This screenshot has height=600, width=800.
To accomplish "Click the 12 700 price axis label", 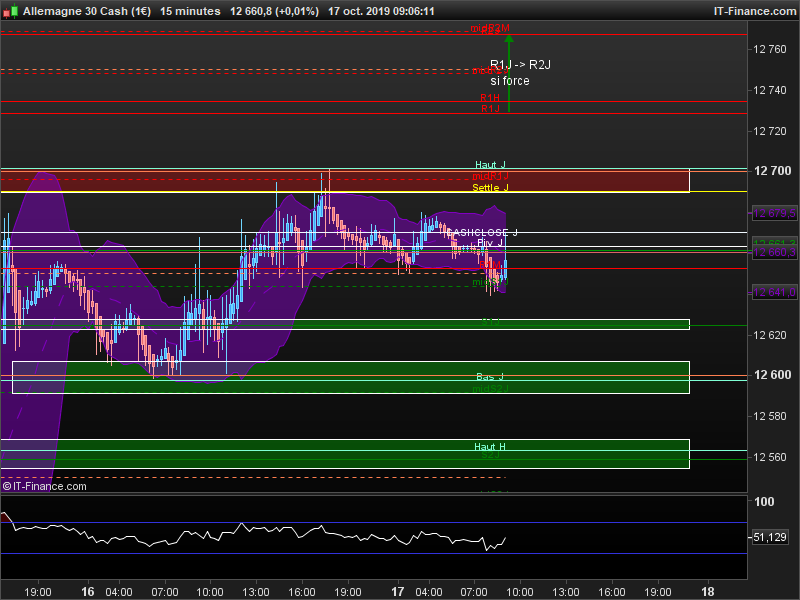I will [x=772, y=170].
